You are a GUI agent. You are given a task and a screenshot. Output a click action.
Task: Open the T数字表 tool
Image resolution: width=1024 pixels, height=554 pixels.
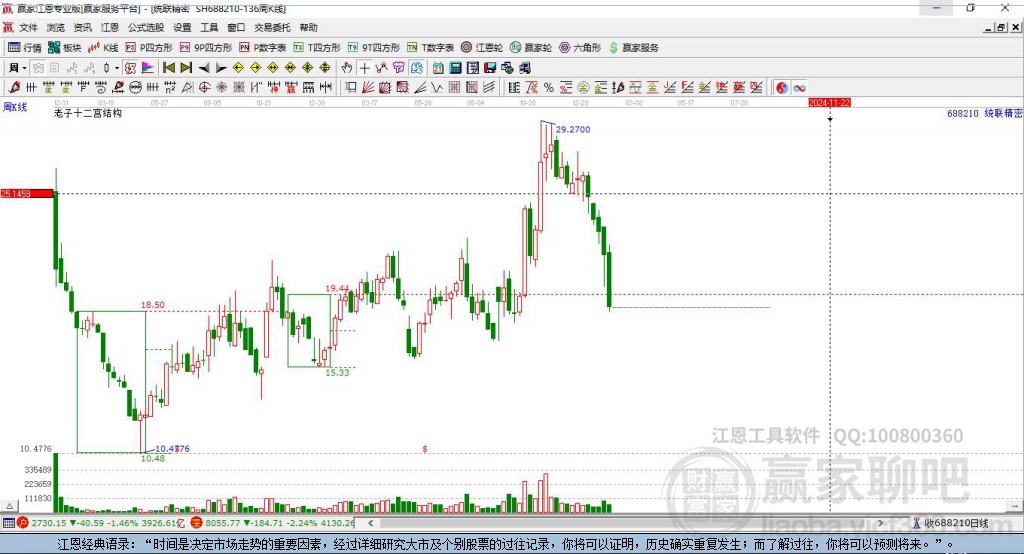pos(430,48)
